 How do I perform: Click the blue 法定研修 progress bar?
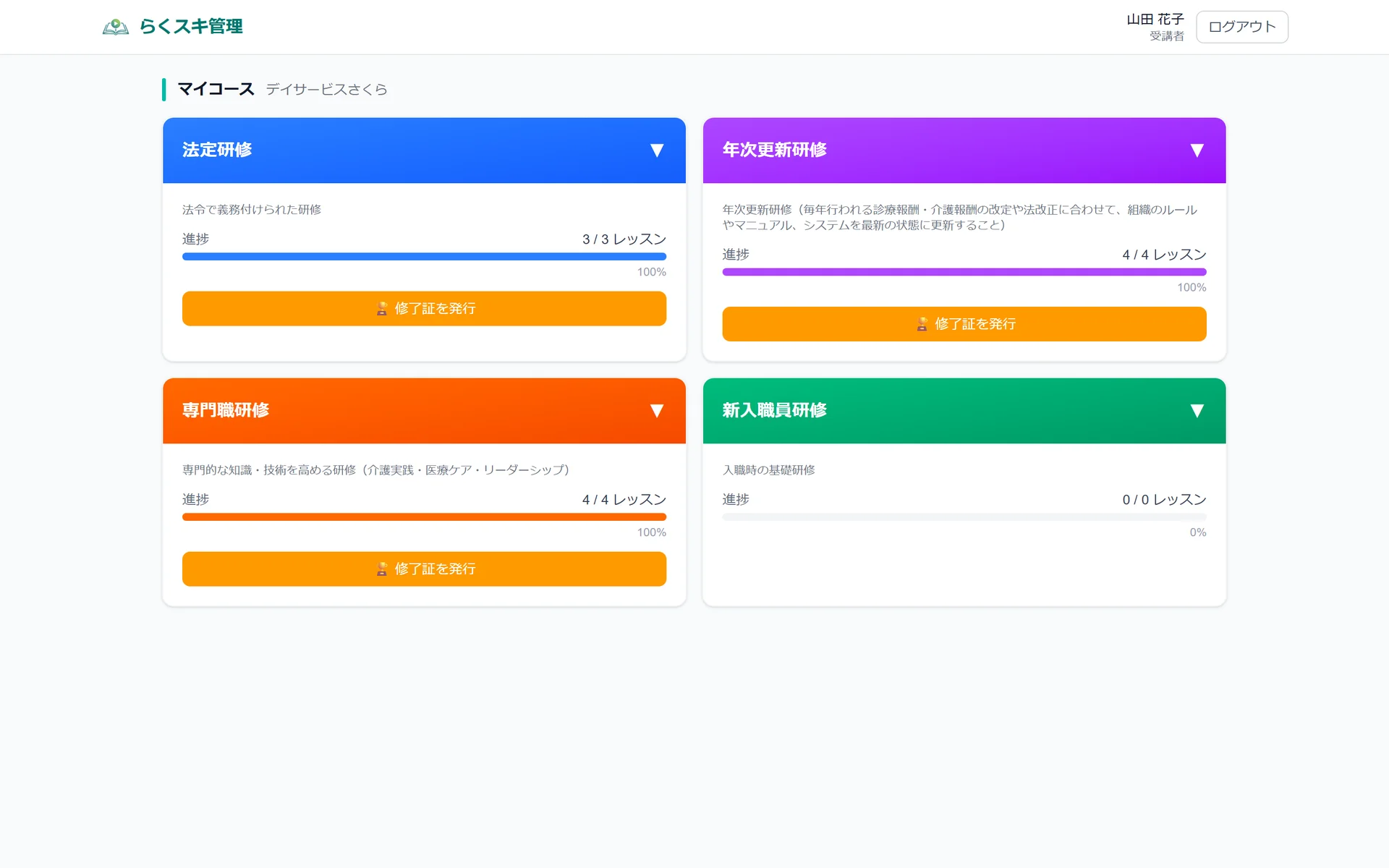[424, 257]
